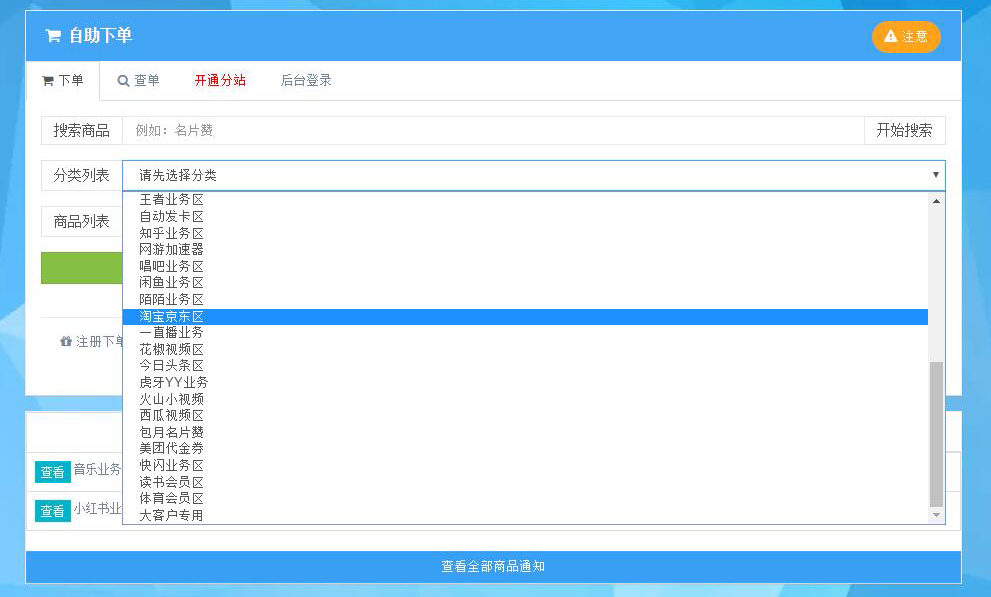991x597 pixels.
Task: Select the highlighted 淘宝京东区 option
Action: tap(525, 317)
